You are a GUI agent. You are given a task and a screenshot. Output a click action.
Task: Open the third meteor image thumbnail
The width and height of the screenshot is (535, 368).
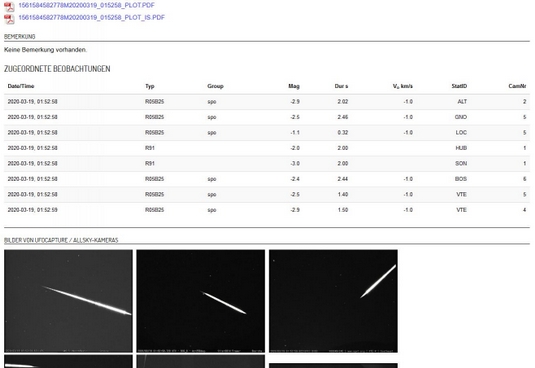[x=333, y=301]
